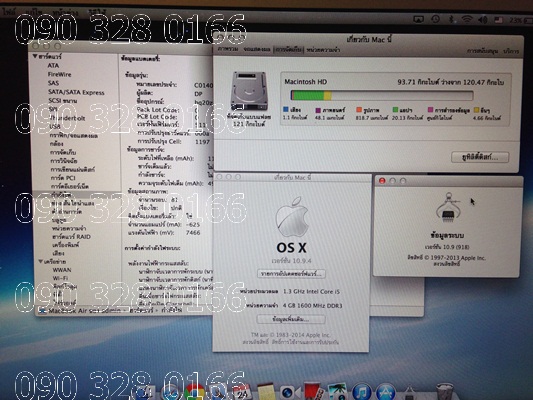
Task: Open the App Store in the Dock
Action: (385, 393)
